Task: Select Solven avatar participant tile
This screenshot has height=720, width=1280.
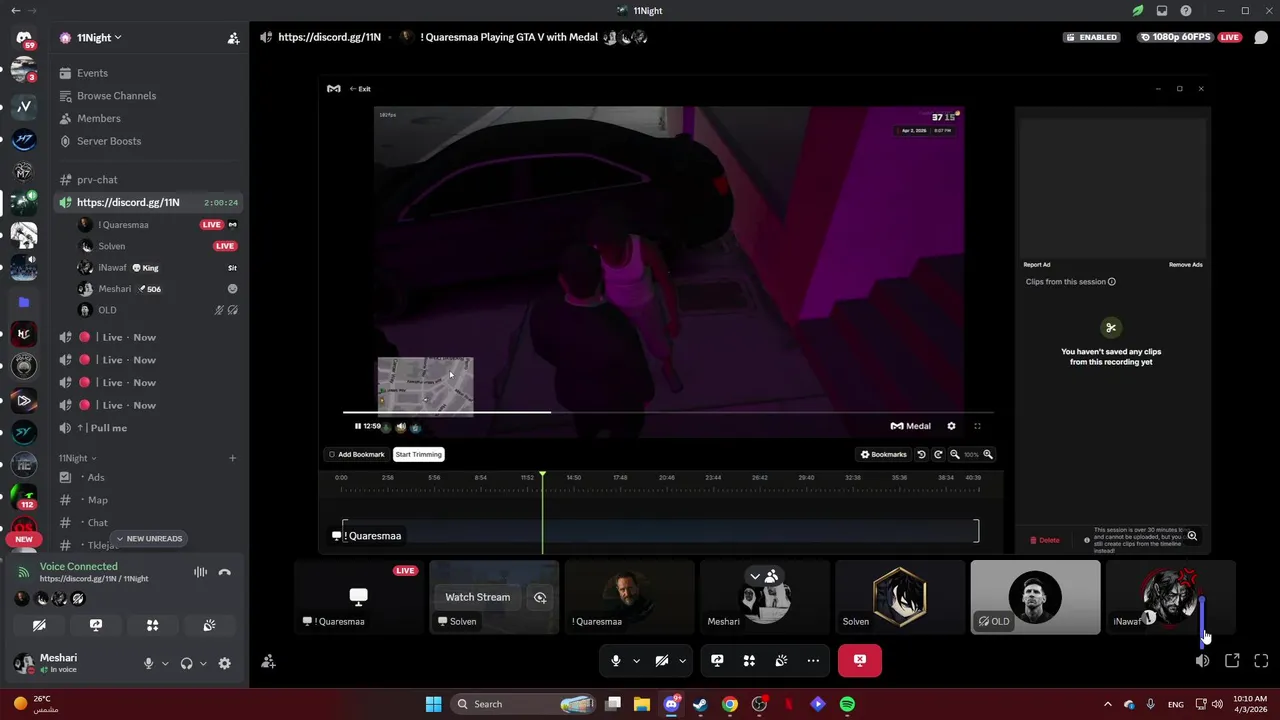Action: point(900,597)
